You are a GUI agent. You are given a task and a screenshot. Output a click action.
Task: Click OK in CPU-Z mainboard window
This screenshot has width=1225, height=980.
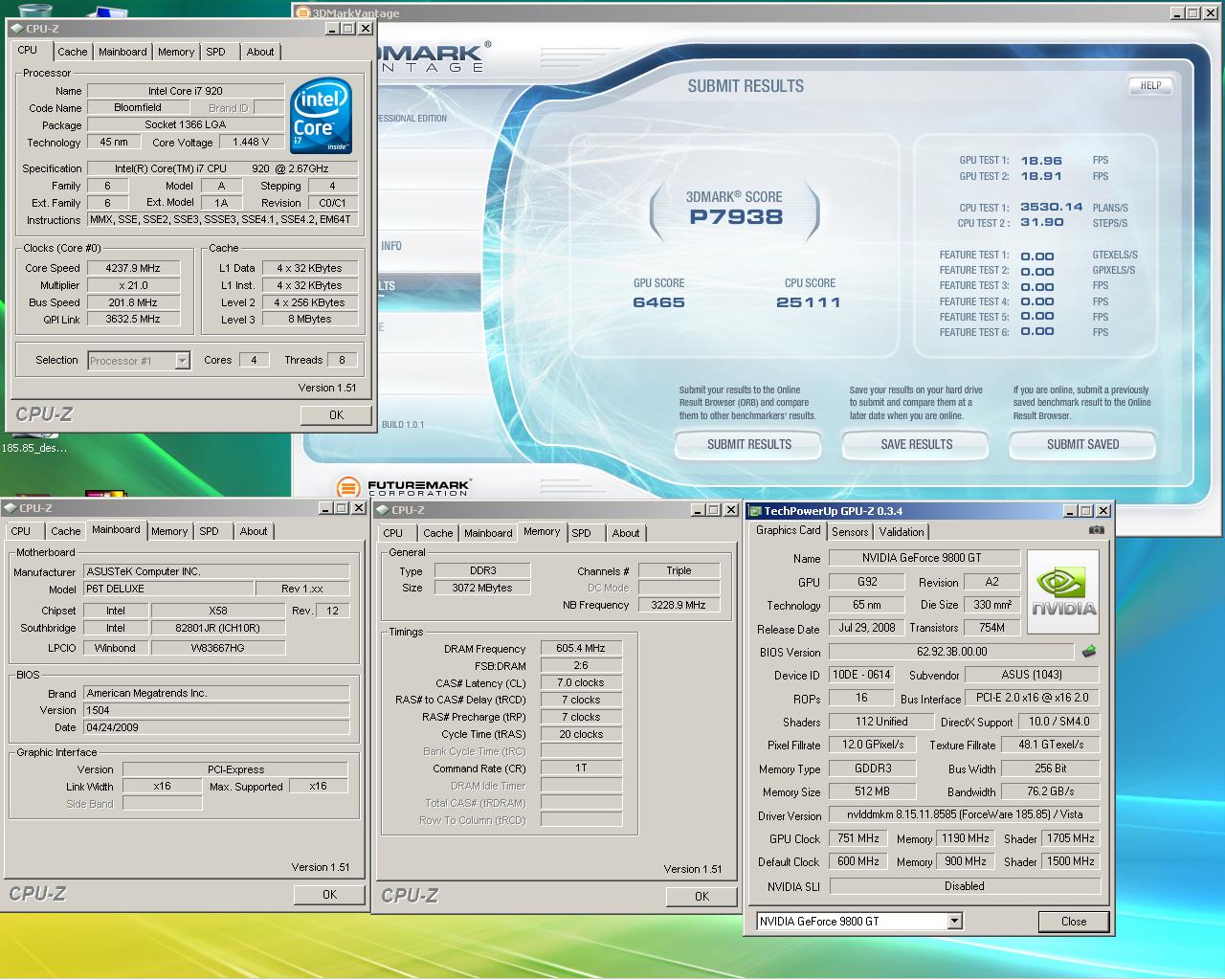[329, 895]
